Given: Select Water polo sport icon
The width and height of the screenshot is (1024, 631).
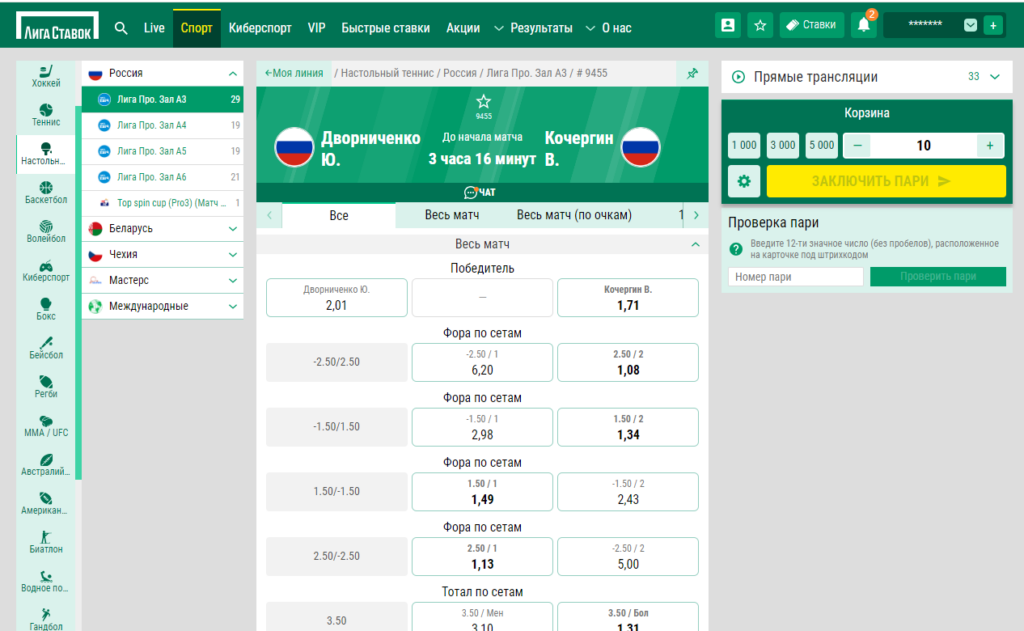Looking at the screenshot, I should tap(46, 581).
